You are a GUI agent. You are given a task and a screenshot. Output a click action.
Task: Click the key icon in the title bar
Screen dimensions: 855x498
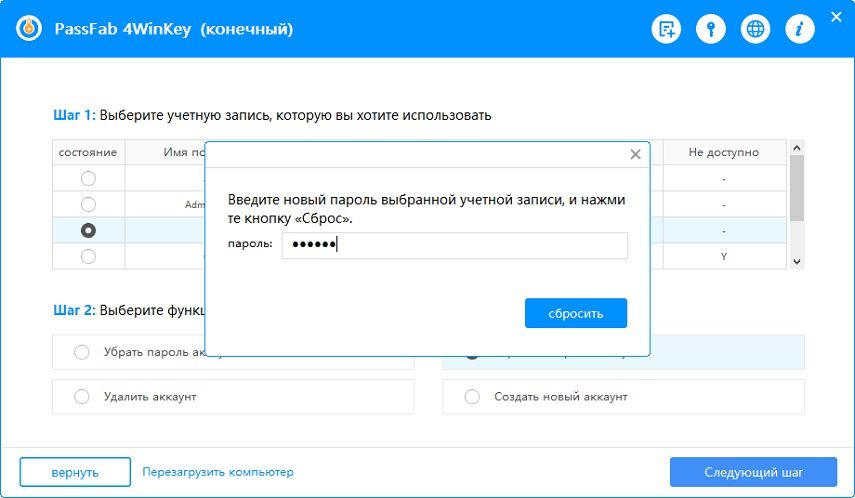(711, 29)
